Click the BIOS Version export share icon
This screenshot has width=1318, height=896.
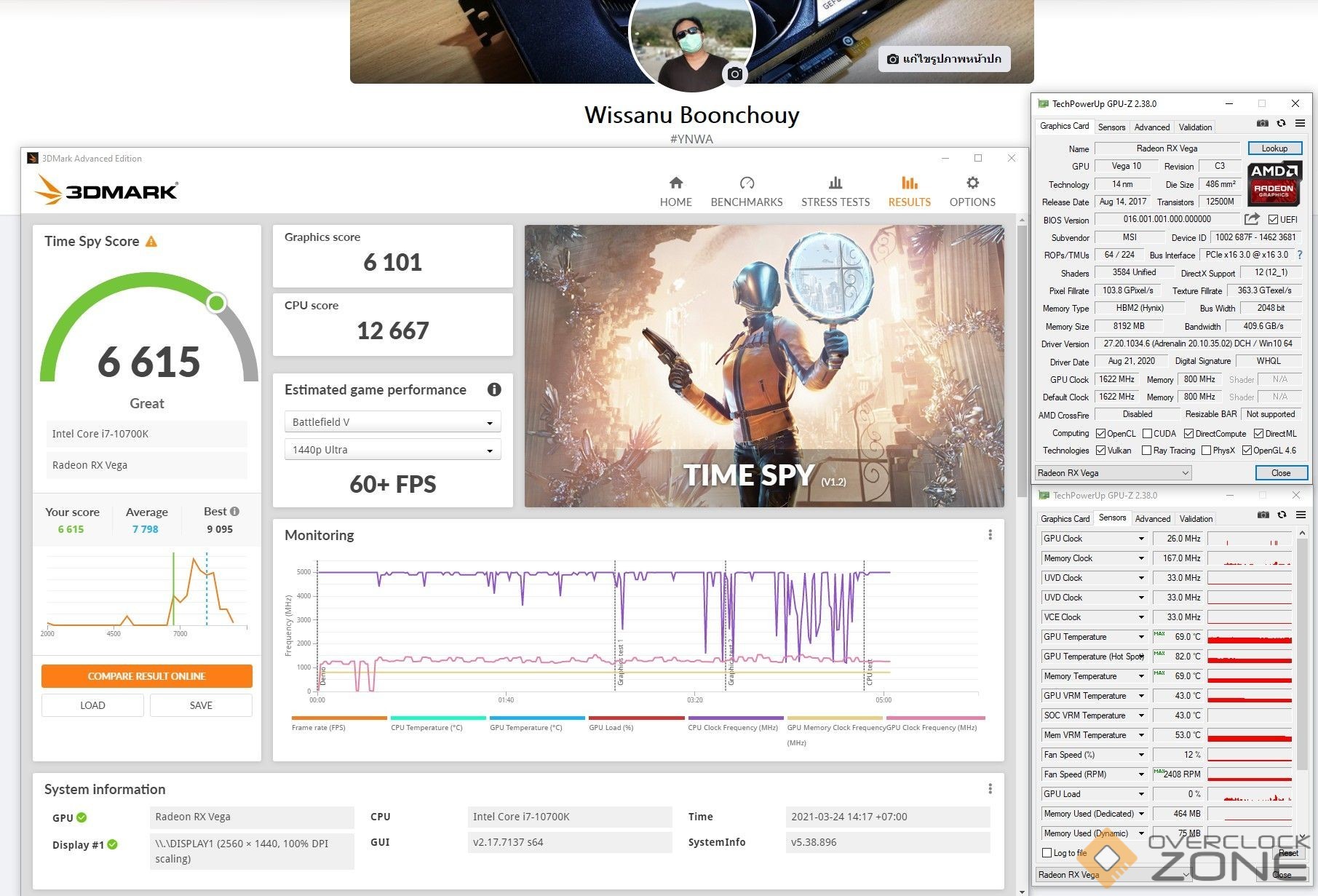[1252, 219]
